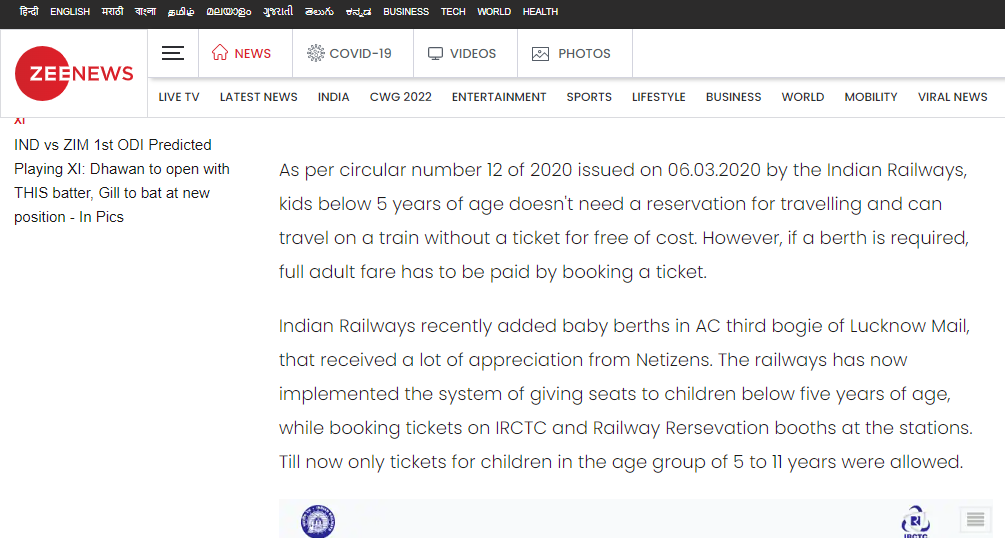1005x538 pixels.
Task: Click the Business link in top bar
Action: [406, 12]
